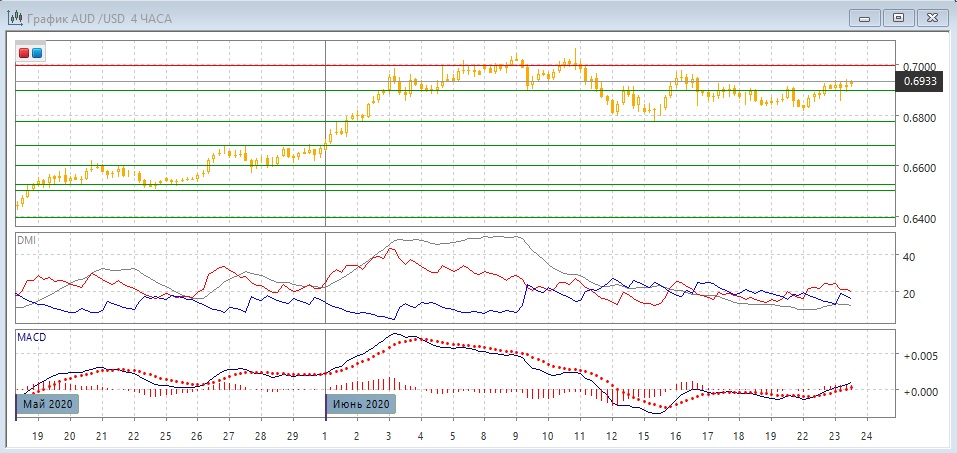Click the 0.6800 price axis label
The height and width of the screenshot is (453, 957).
tap(918, 119)
